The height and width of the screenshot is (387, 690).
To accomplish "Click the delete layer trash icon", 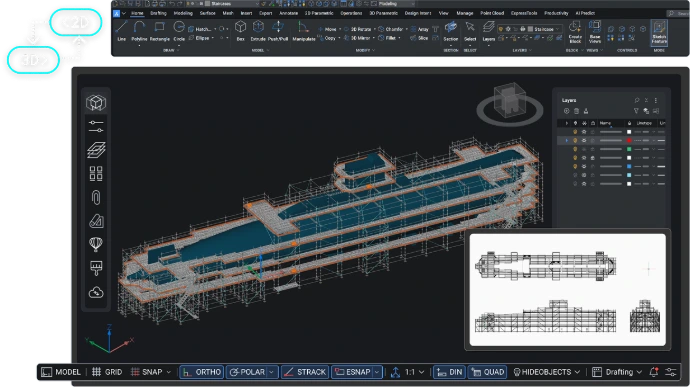I will pyautogui.click(x=576, y=111).
